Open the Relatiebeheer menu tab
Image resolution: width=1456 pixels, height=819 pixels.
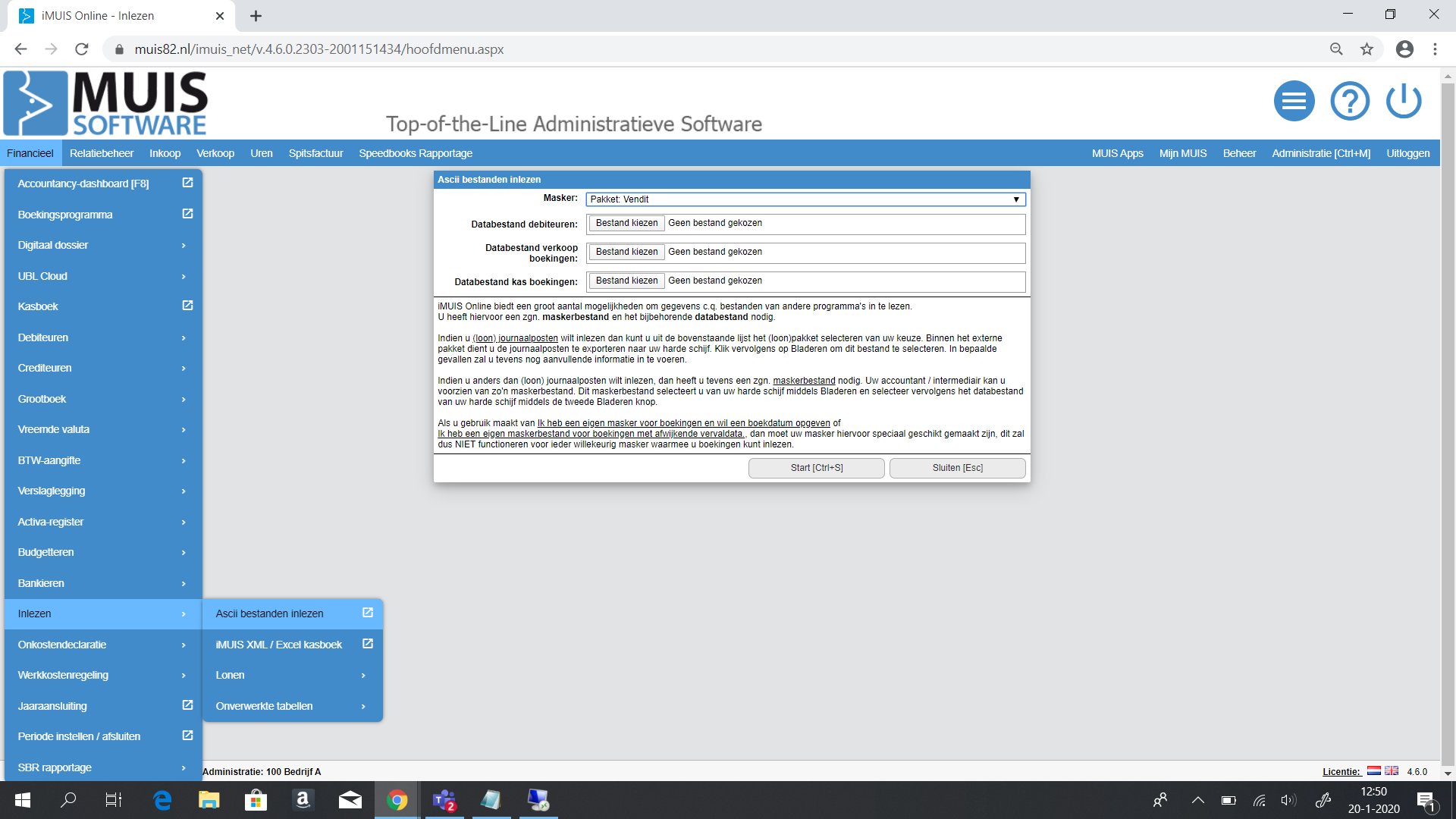coord(102,153)
